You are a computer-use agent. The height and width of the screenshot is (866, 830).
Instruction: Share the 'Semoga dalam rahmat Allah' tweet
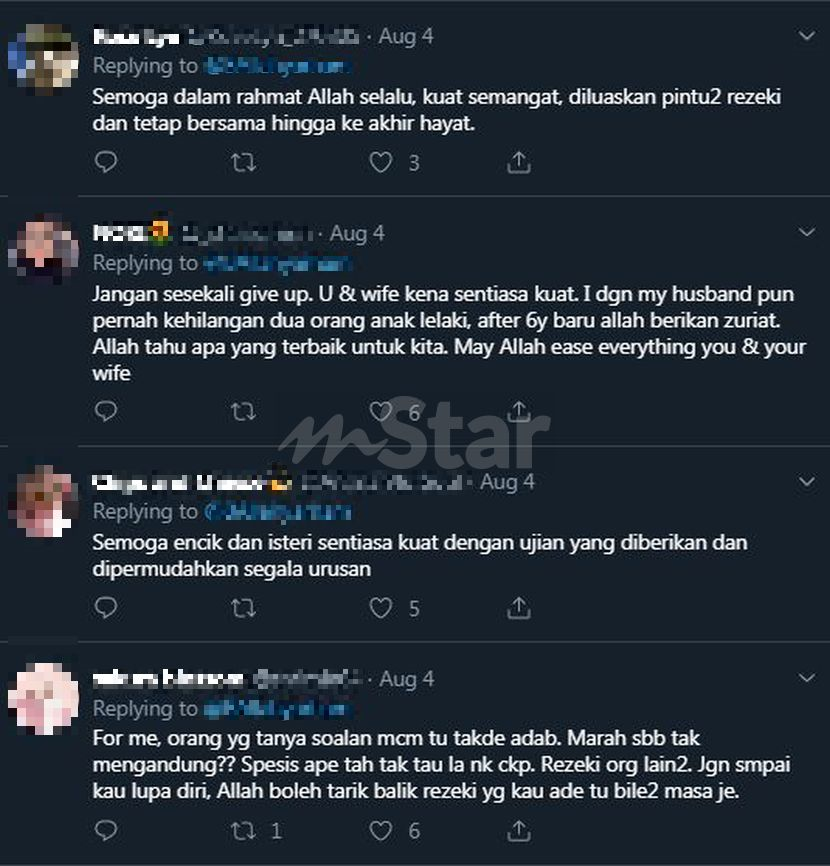pyautogui.click(x=519, y=162)
